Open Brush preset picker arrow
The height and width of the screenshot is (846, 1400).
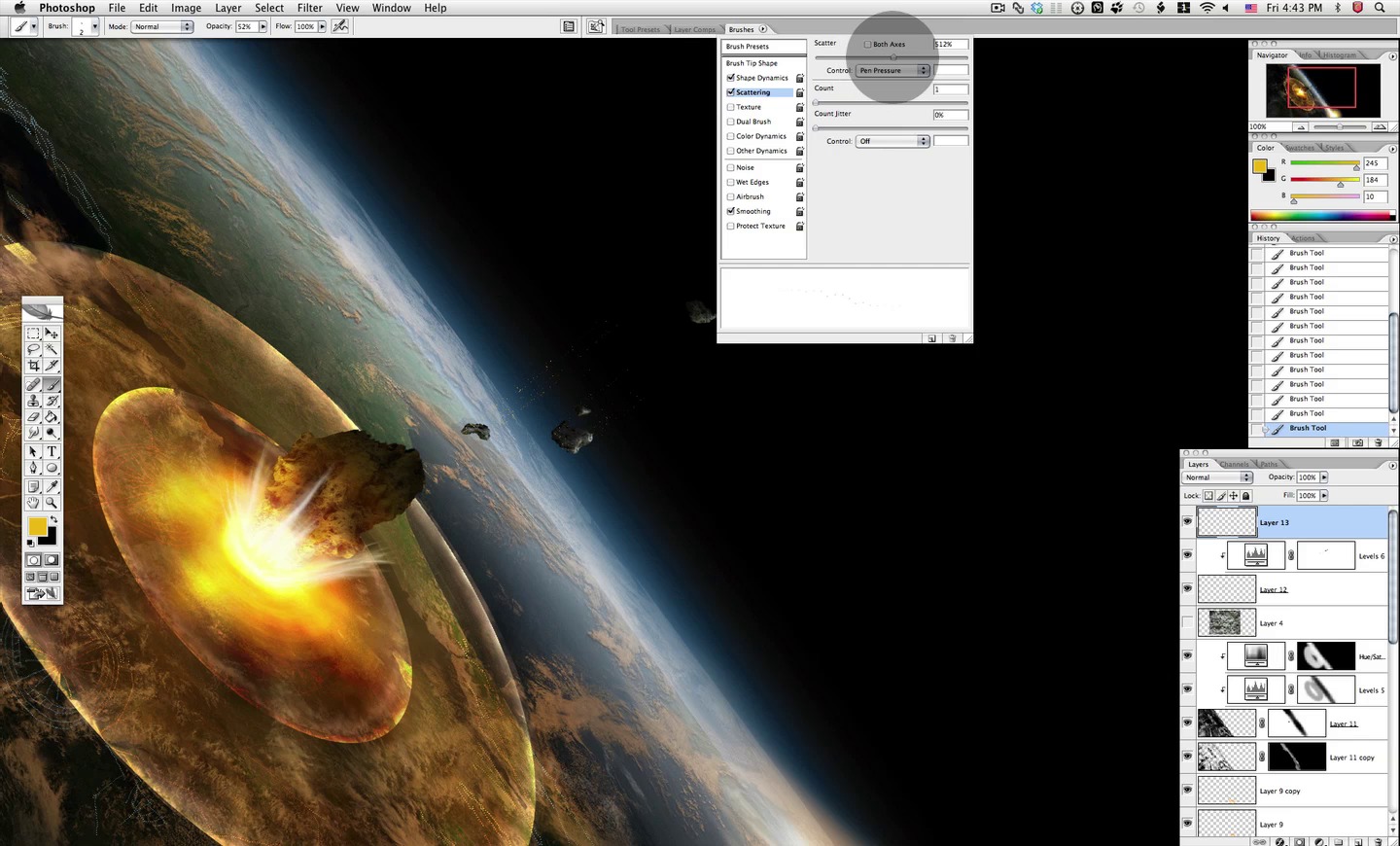click(x=94, y=26)
